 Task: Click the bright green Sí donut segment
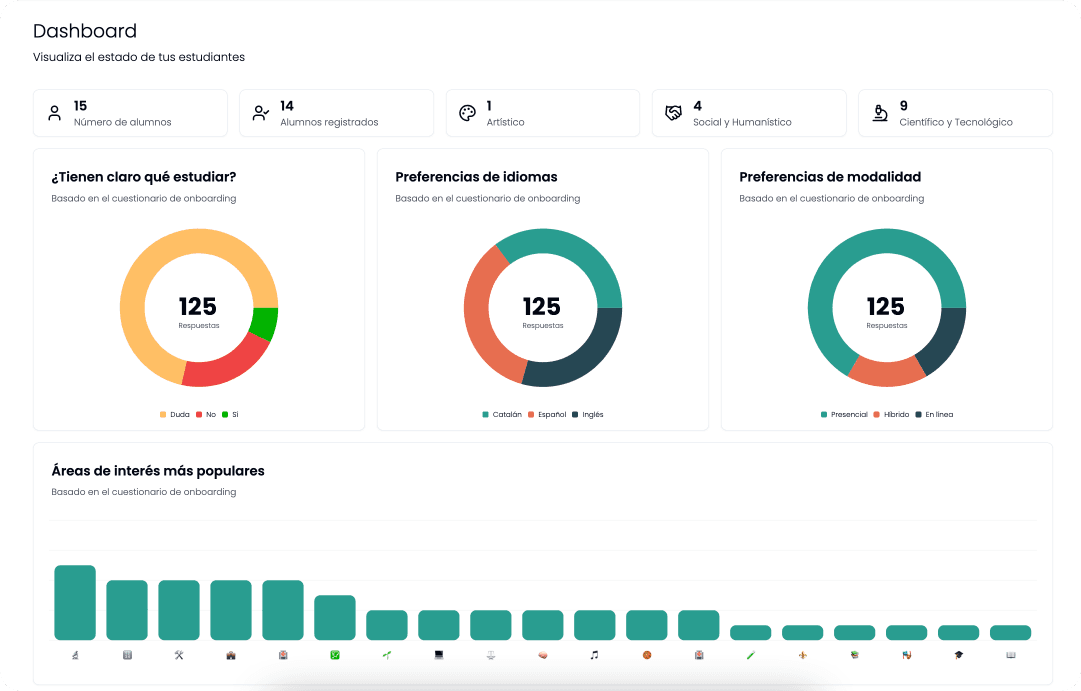pos(264,323)
